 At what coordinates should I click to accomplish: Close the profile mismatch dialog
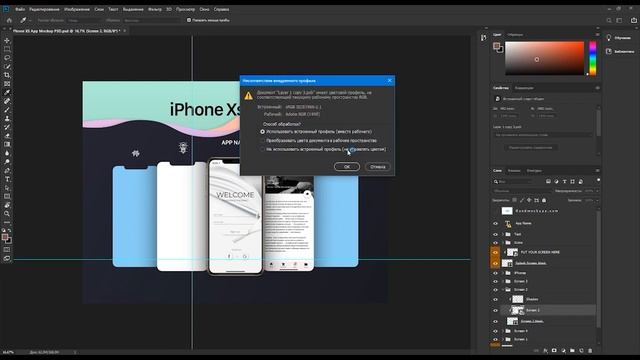(389, 80)
